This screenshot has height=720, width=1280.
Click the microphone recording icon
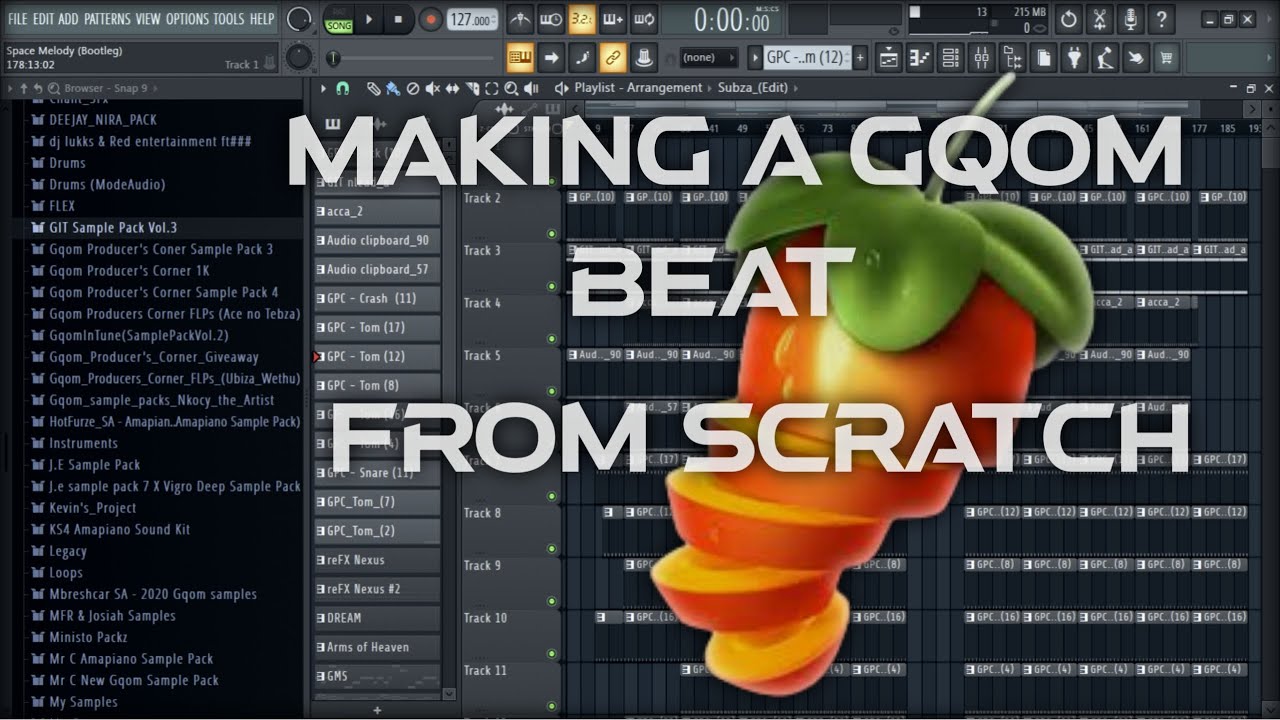point(1130,19)
